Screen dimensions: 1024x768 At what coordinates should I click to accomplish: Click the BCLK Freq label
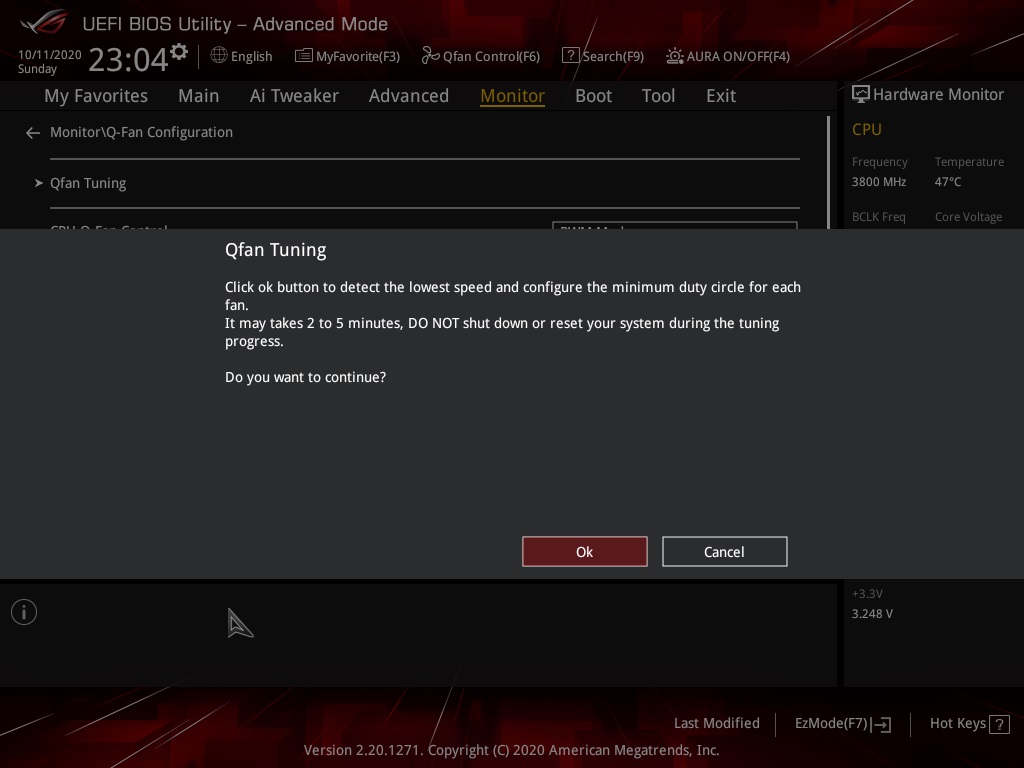(878, 217)
